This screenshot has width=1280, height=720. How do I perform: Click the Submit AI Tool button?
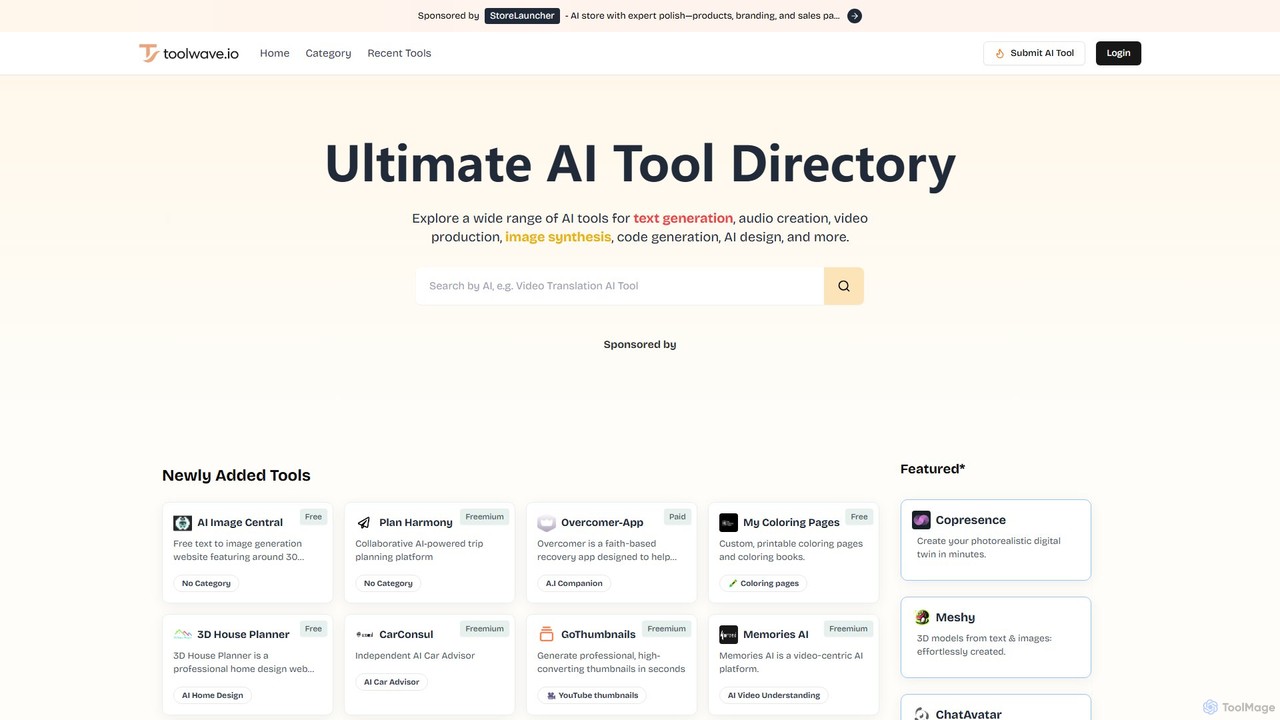(x=1034, y=53)
